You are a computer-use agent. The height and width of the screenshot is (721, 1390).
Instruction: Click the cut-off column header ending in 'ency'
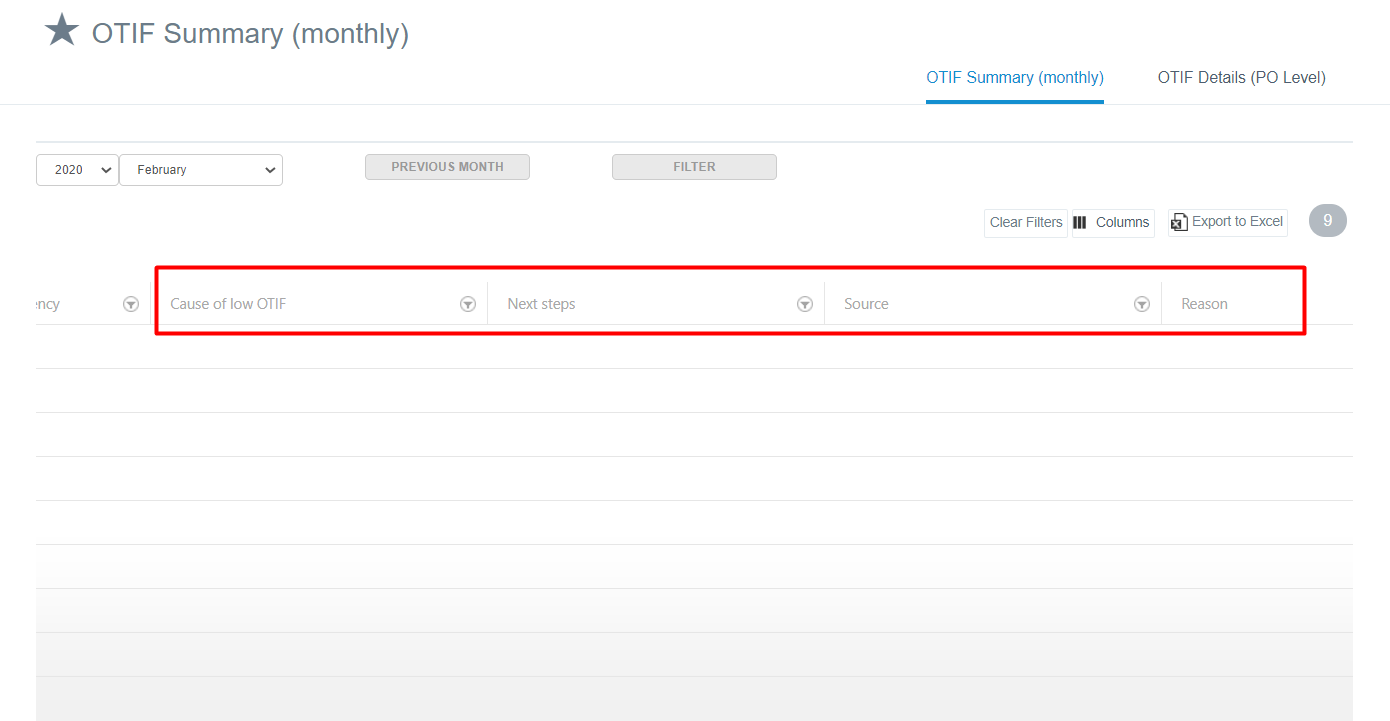[x=48, y=304]
